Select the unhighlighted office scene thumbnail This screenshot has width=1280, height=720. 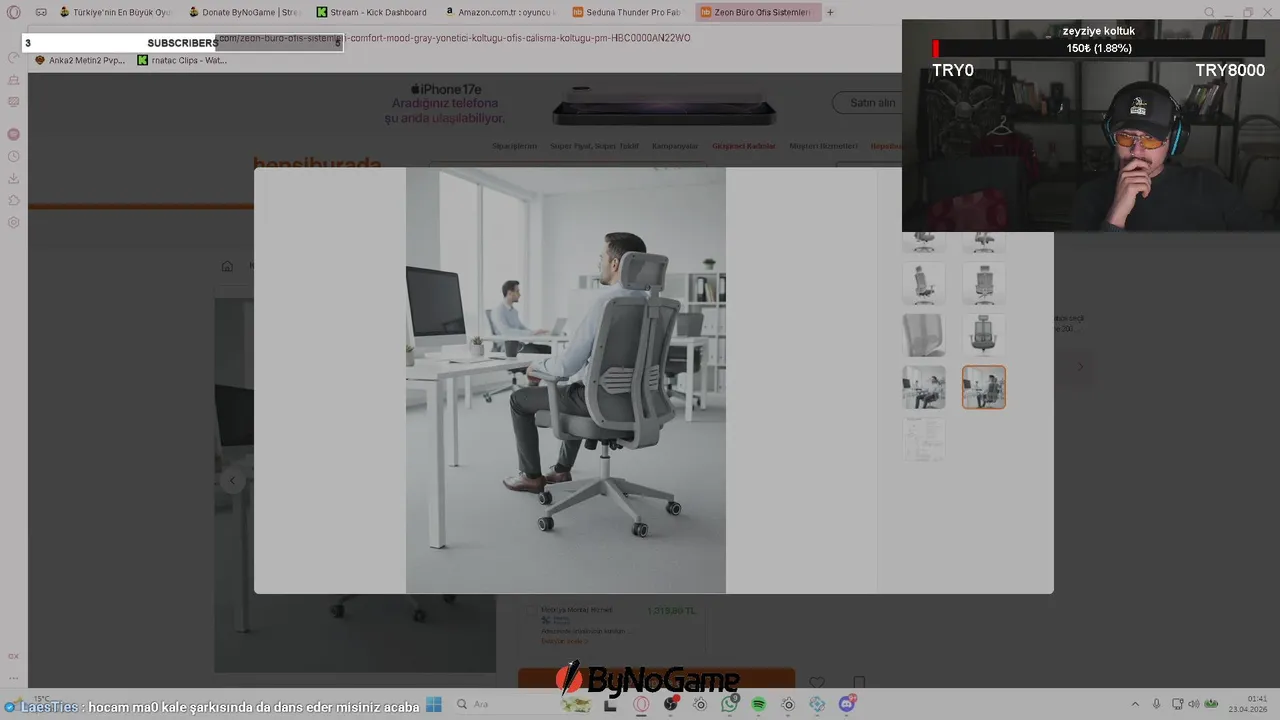[x=923, y=387]
